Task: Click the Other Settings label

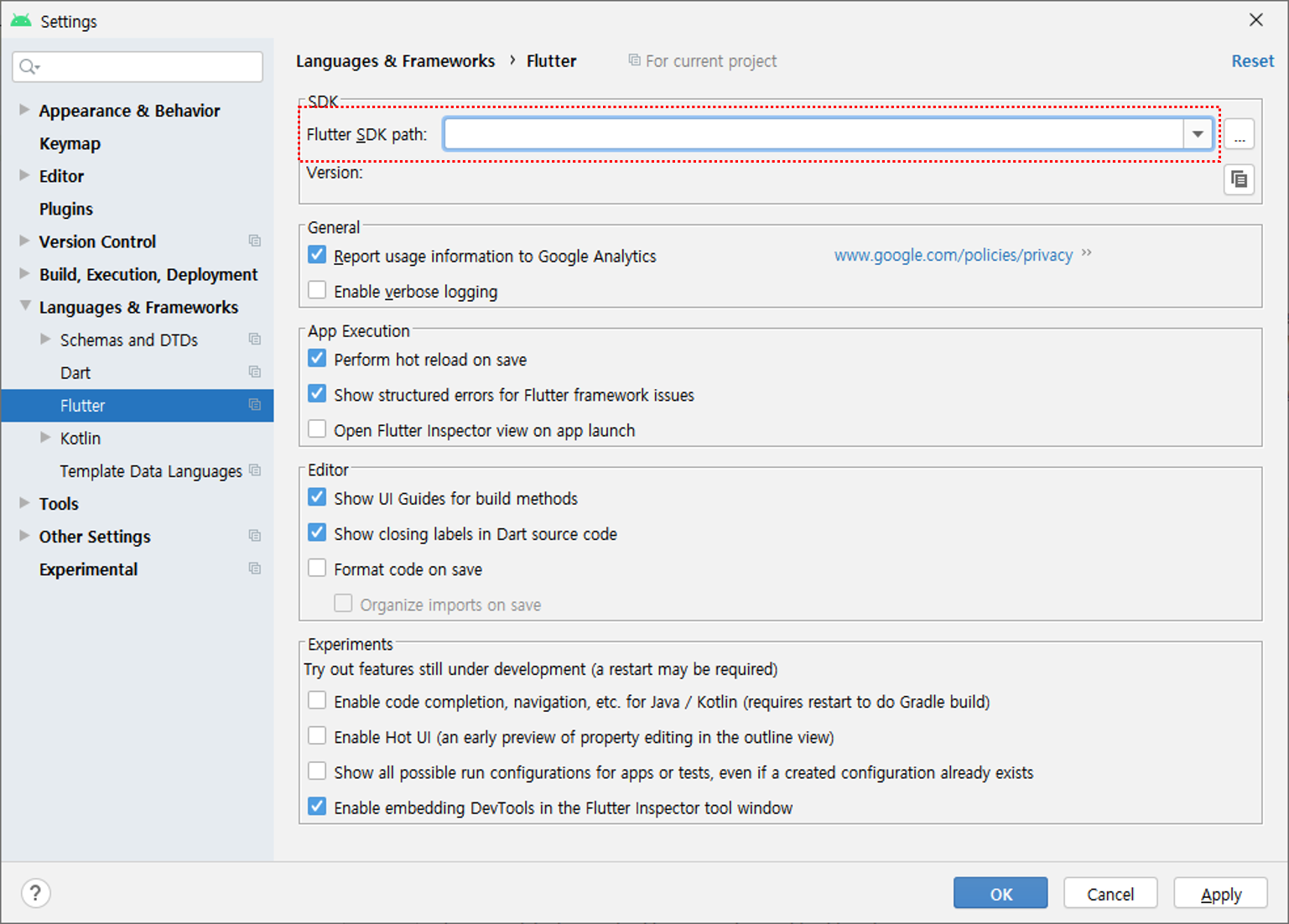Action: point(95,537)
